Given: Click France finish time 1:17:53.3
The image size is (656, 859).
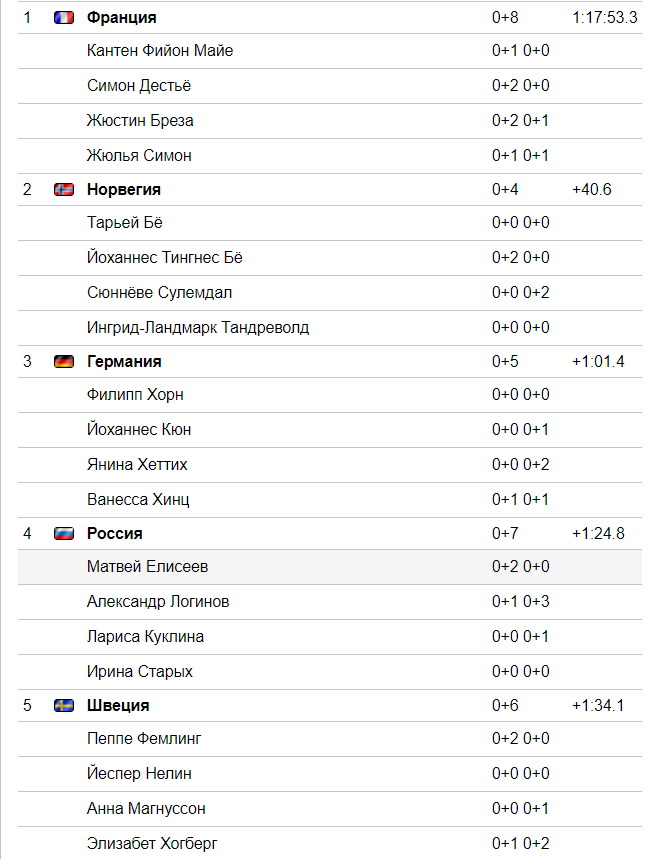Looking at the screenshot, I should [605, 18].
